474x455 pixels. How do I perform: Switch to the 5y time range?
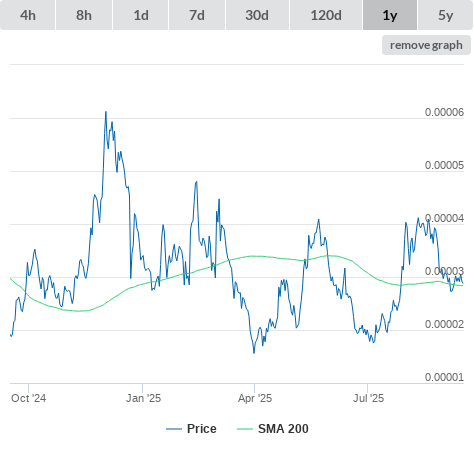click(446, 15)
